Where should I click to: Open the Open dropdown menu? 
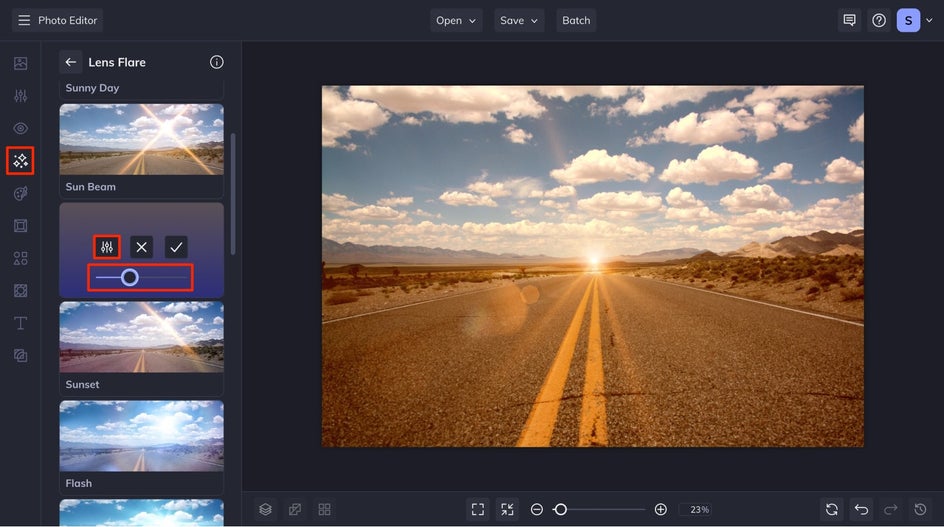456,20
